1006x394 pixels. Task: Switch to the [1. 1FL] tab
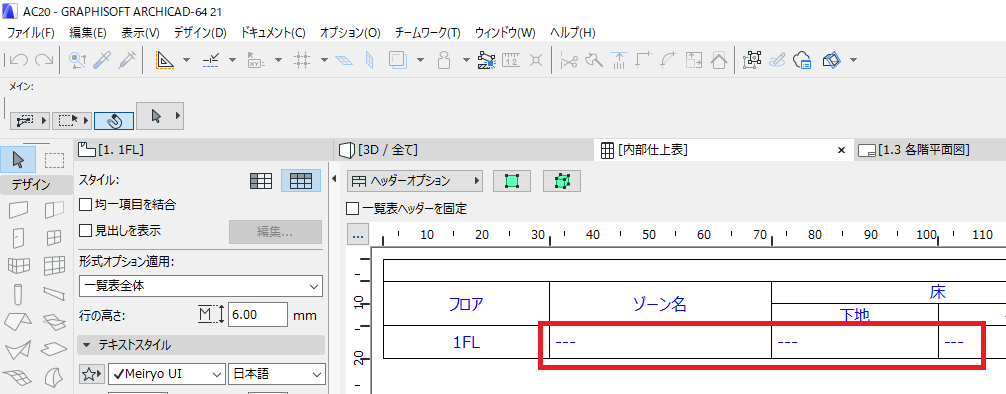click(x=204, y=150)
